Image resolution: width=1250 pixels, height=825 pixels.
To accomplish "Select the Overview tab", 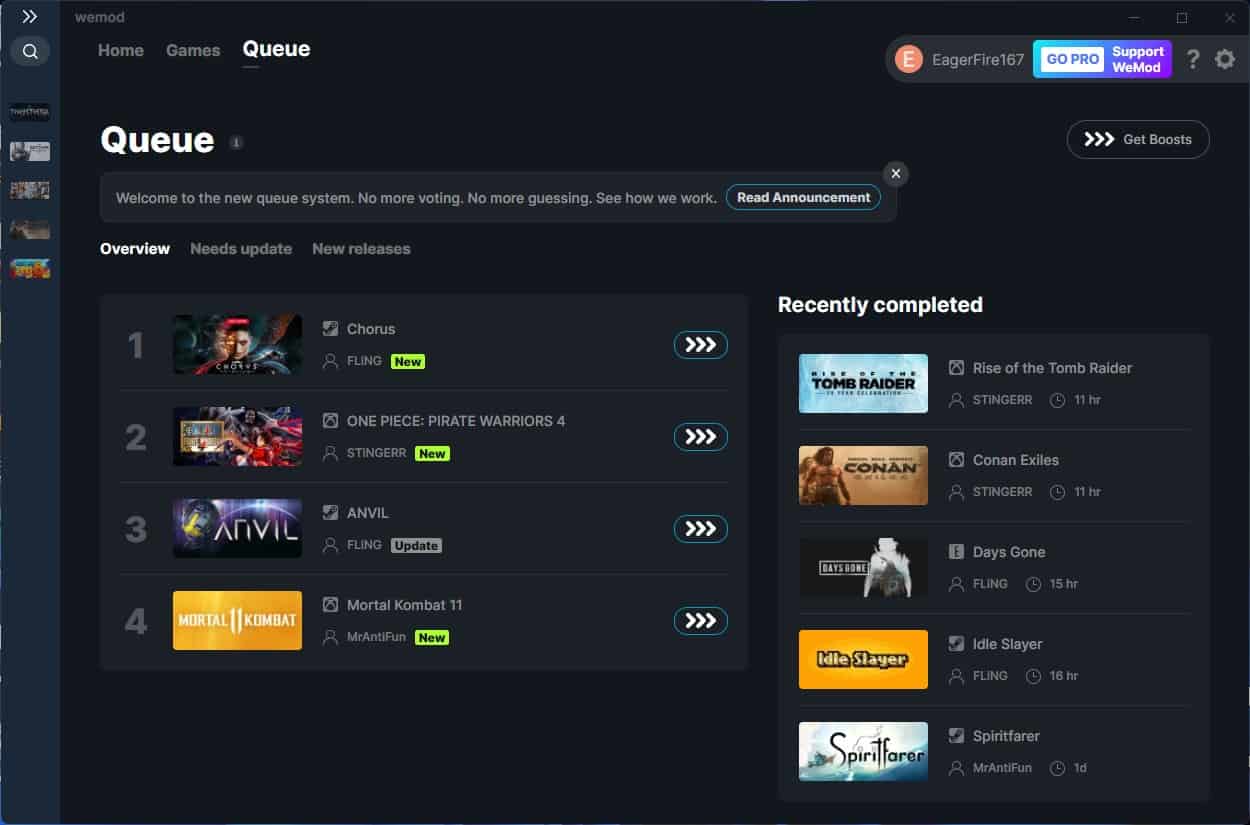I will tap(135, 248).
